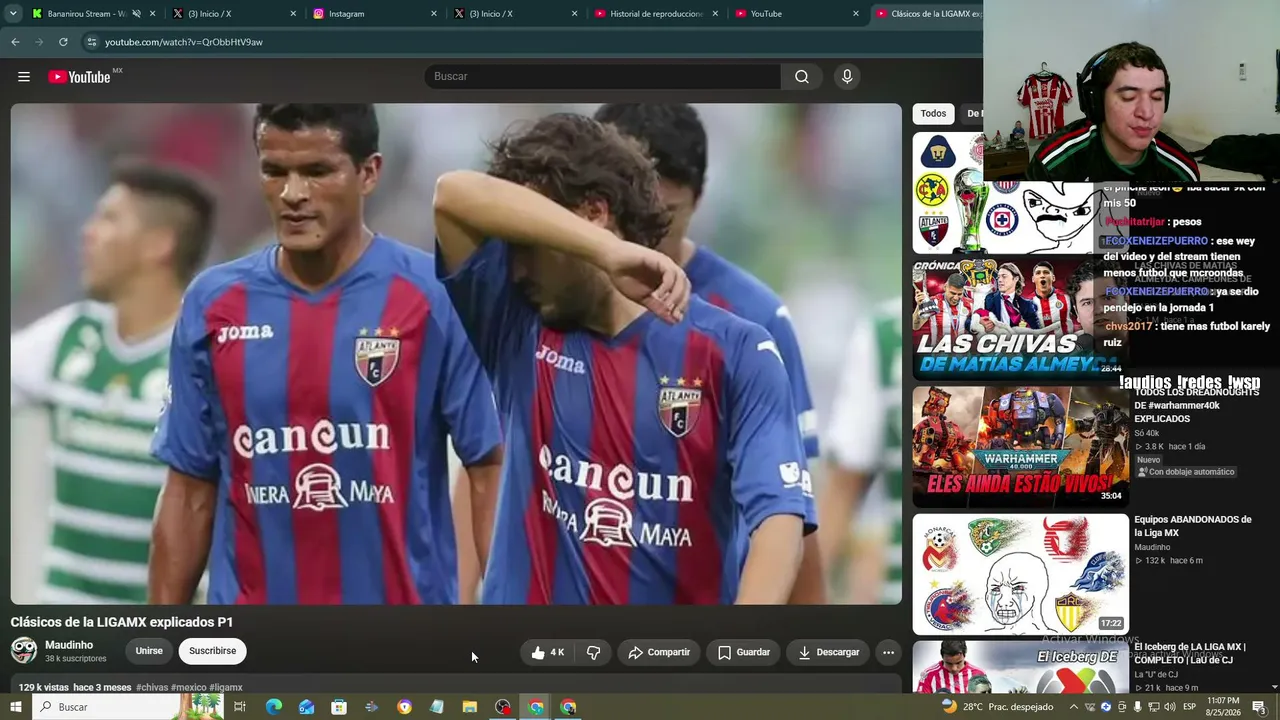Switch to the Instagram tab
The image size is (1280, 720).
[x=376, y=14]
